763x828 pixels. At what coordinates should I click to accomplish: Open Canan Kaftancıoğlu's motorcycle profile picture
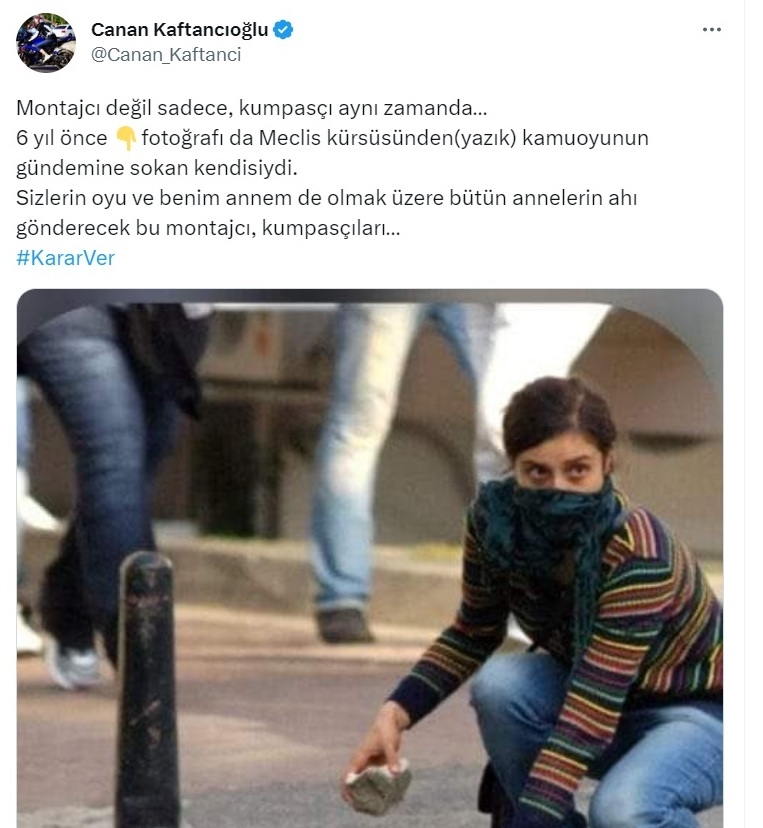coord(46,42)
